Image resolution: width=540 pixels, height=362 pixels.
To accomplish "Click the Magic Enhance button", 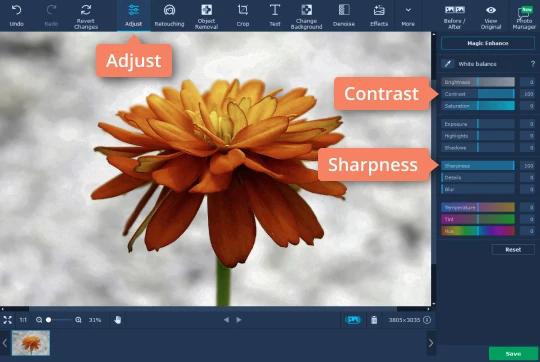I will pos(488,43).
